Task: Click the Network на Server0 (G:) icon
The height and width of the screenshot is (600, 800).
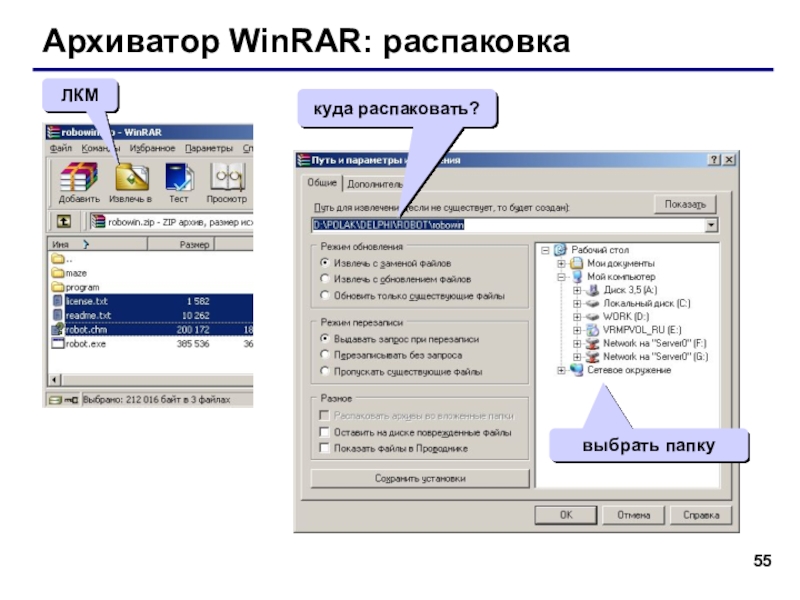Action: point(592,356)
